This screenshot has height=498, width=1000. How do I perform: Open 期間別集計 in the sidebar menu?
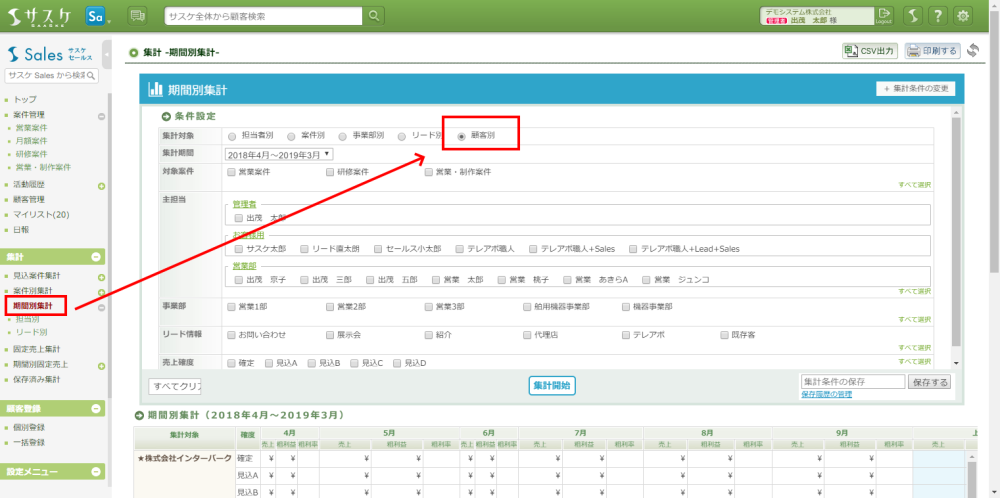[39, 305]
